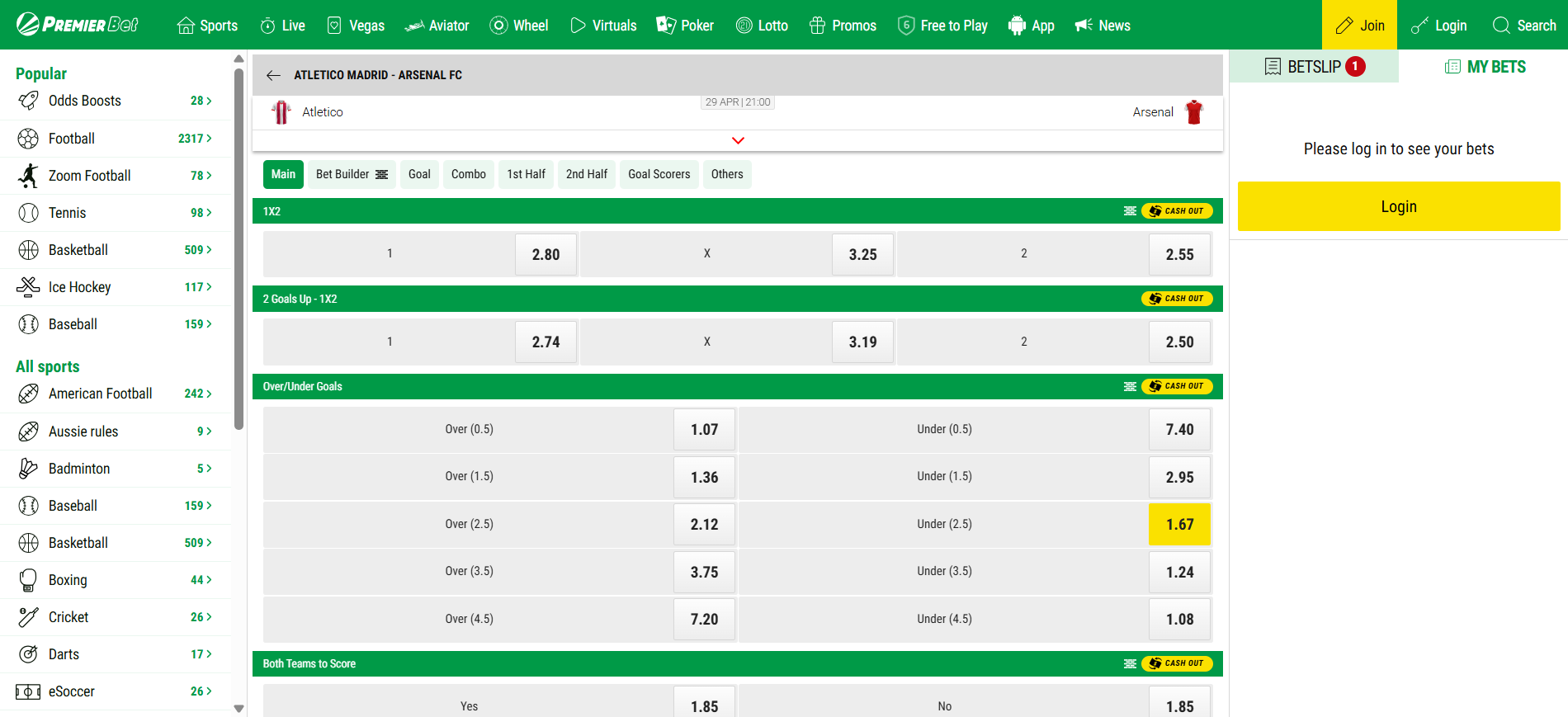Click Cash Out badge on Both Teams to Score

pos(1177,663)
